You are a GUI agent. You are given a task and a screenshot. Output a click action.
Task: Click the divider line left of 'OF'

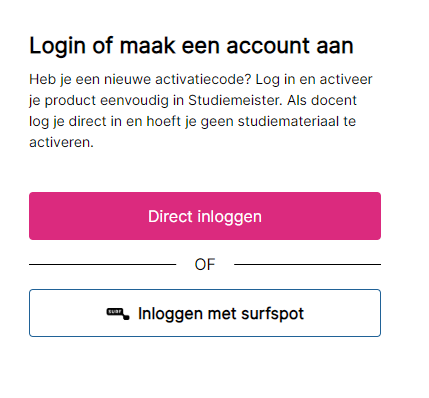(102, 264)
